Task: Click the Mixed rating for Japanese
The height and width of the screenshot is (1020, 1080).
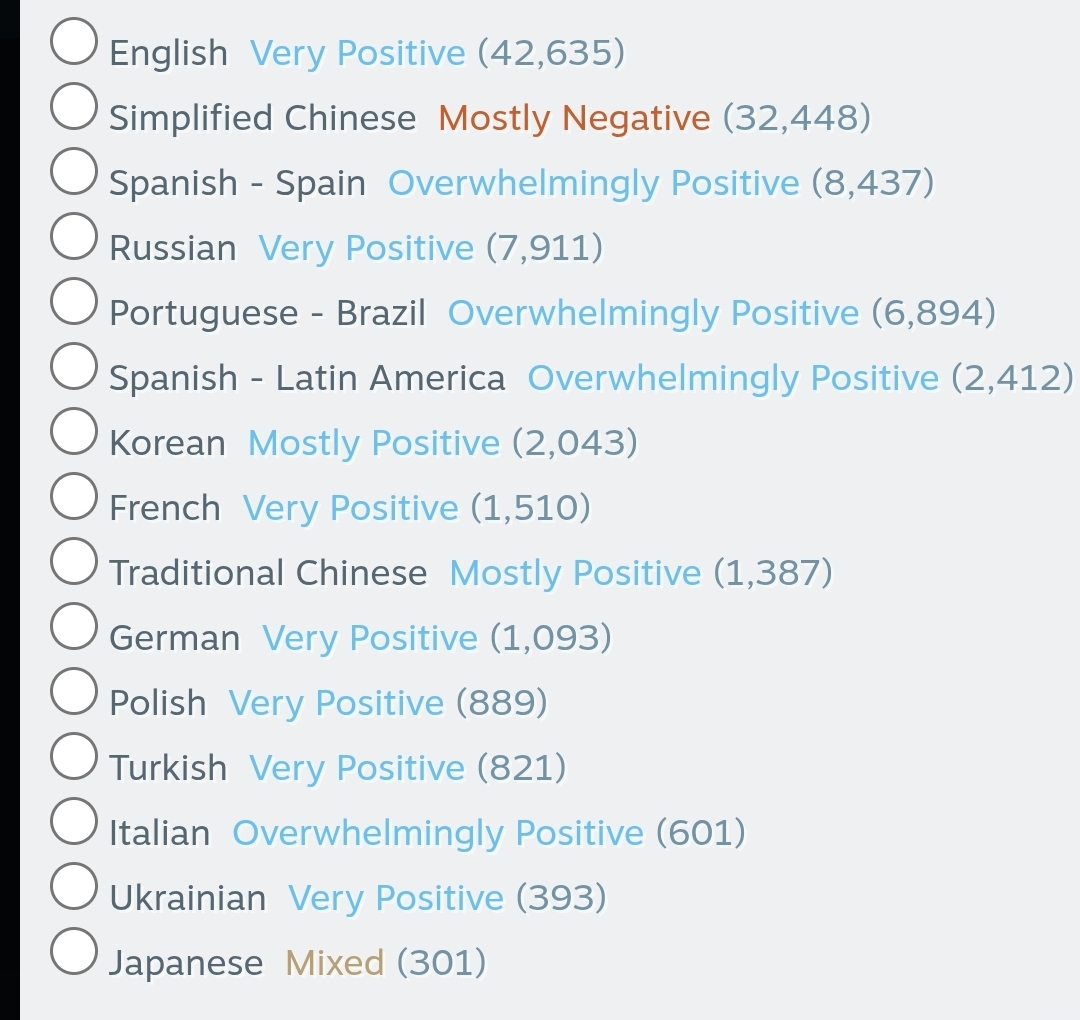Action: click(334, 963)
